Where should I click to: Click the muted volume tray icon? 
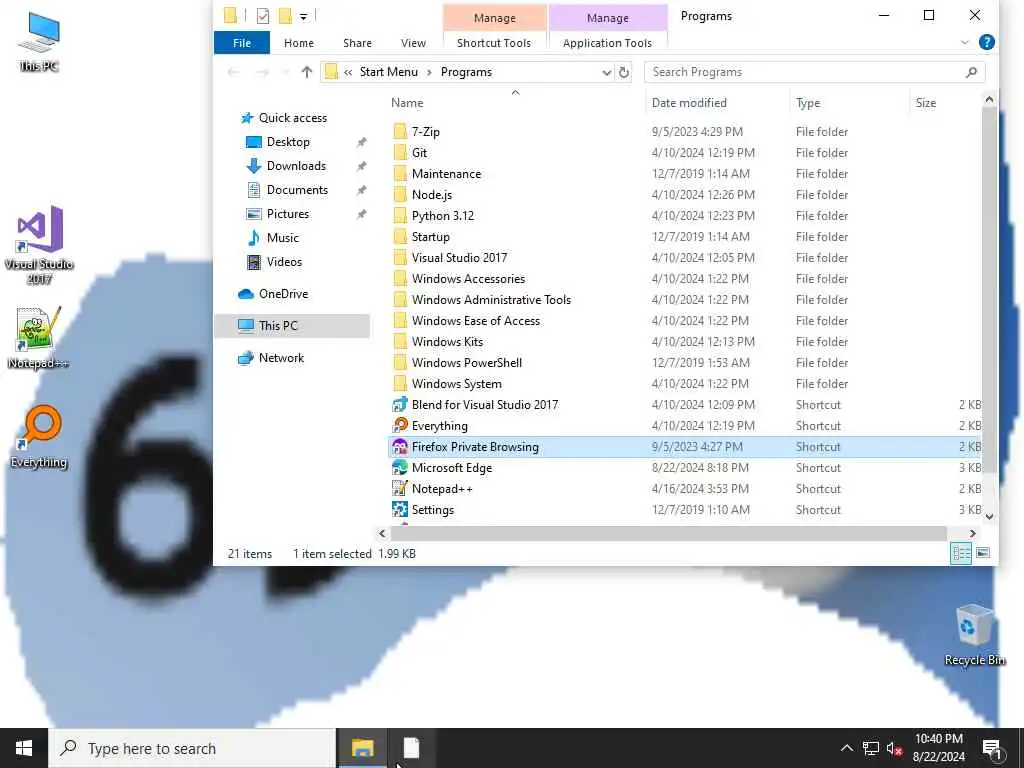pos(894,748)
